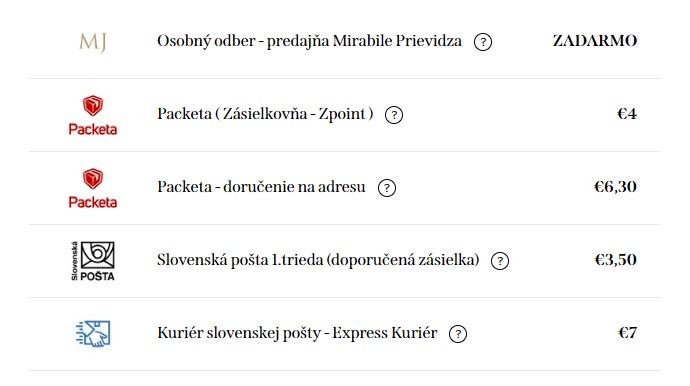
Task: Click the €4 Packeta price
Action: click(627, 114)
